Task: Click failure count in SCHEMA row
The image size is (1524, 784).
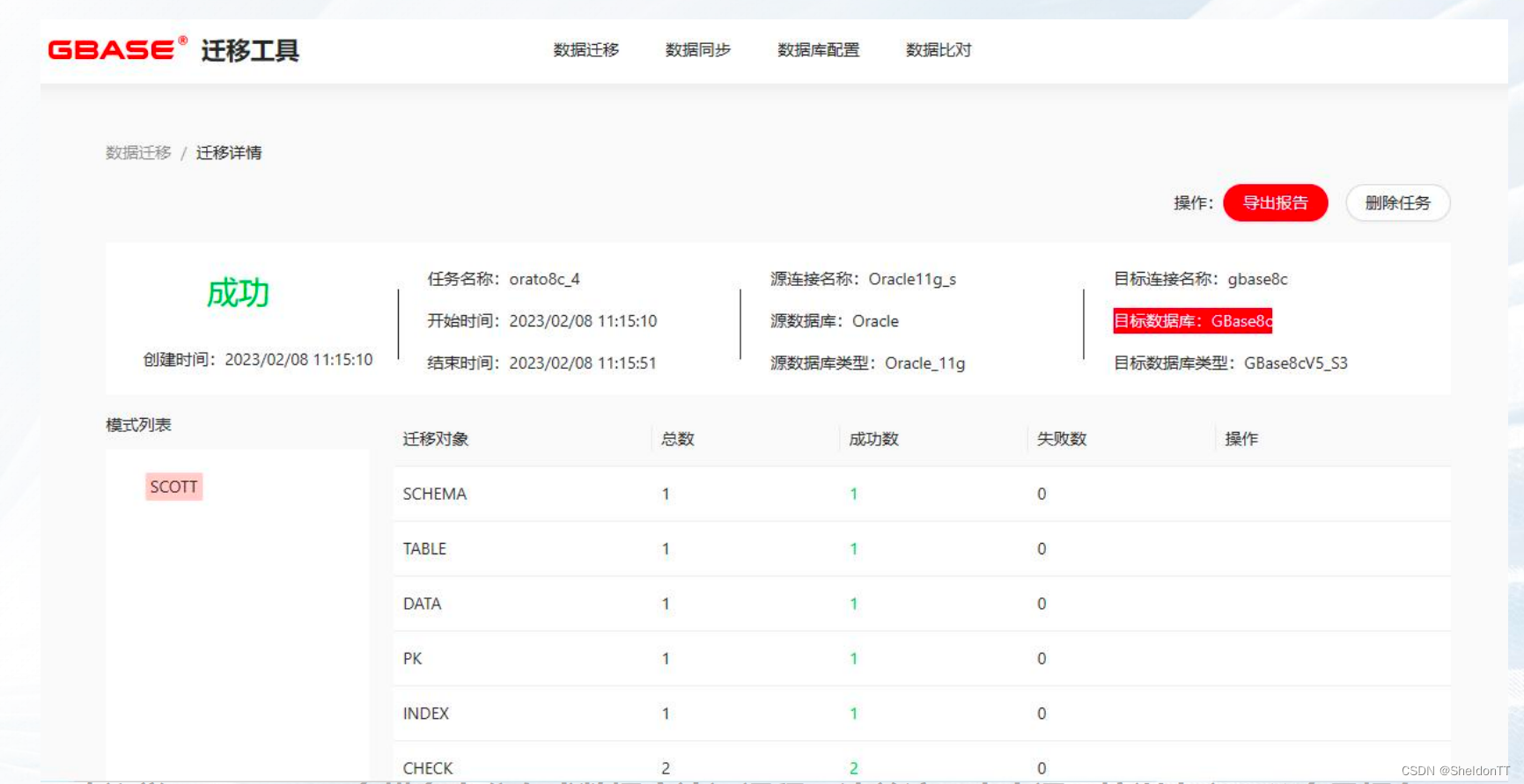Action: point(1042,495)
